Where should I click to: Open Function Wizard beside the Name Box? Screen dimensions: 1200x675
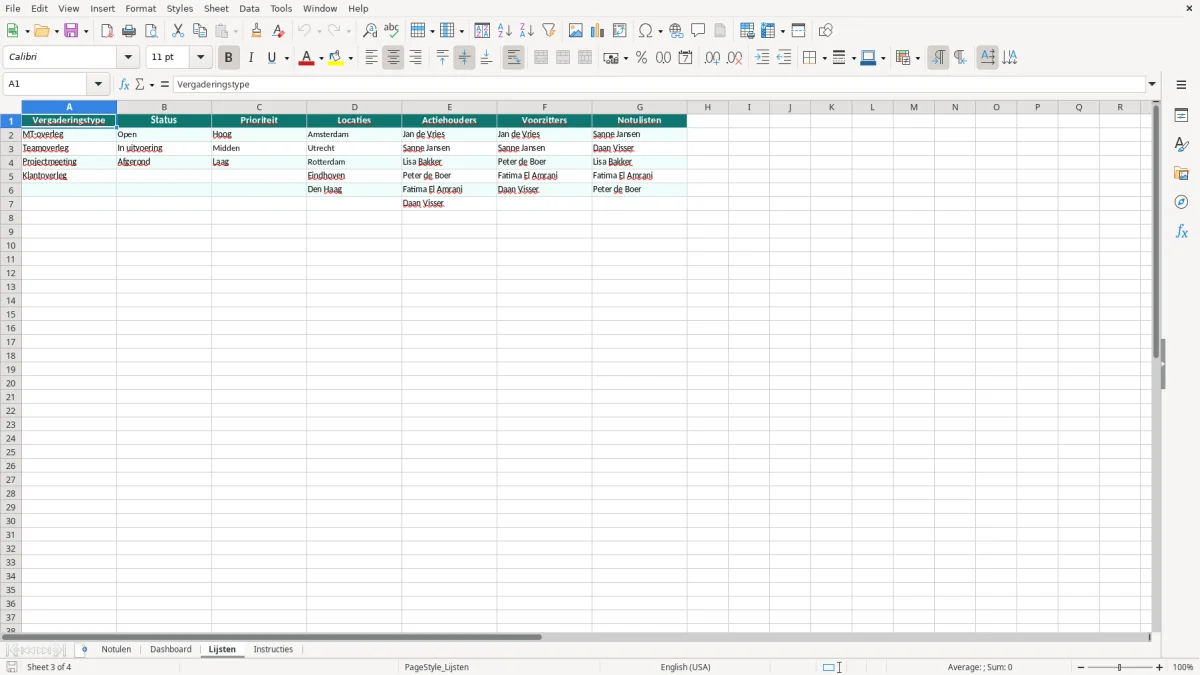pyautogui.click(x=124, y=85)
